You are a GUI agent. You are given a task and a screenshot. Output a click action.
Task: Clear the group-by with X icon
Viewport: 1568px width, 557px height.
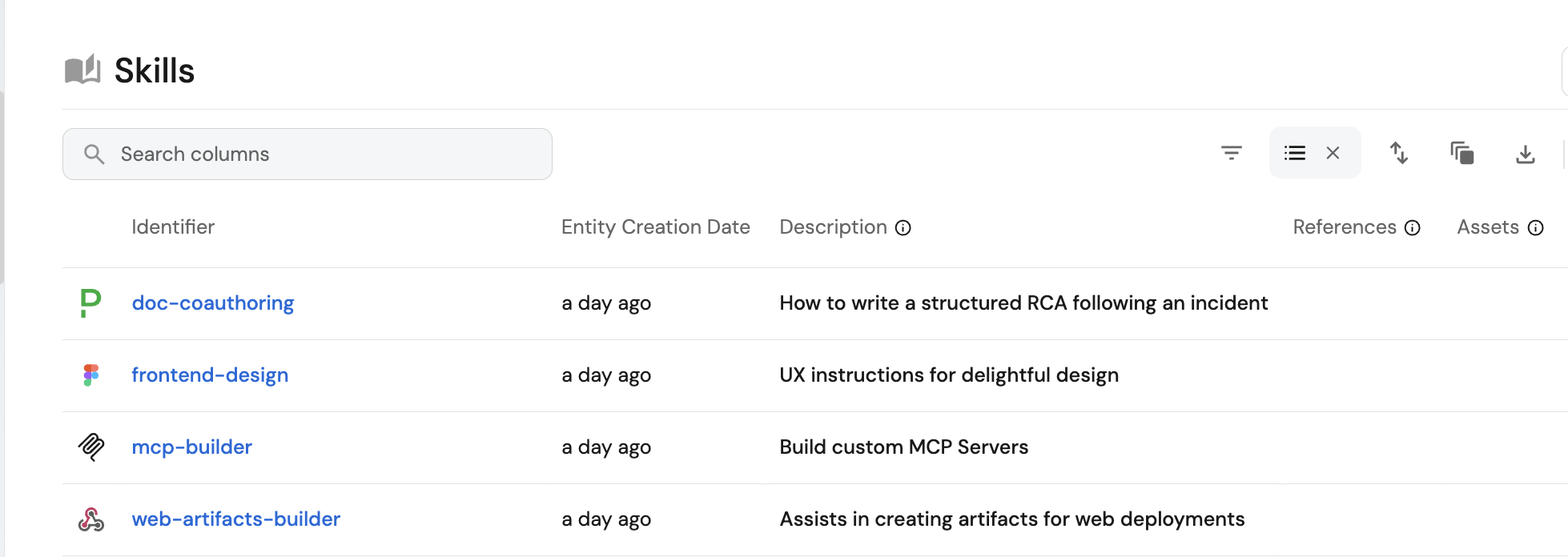pyautogui.click(x=1333, y=153)
